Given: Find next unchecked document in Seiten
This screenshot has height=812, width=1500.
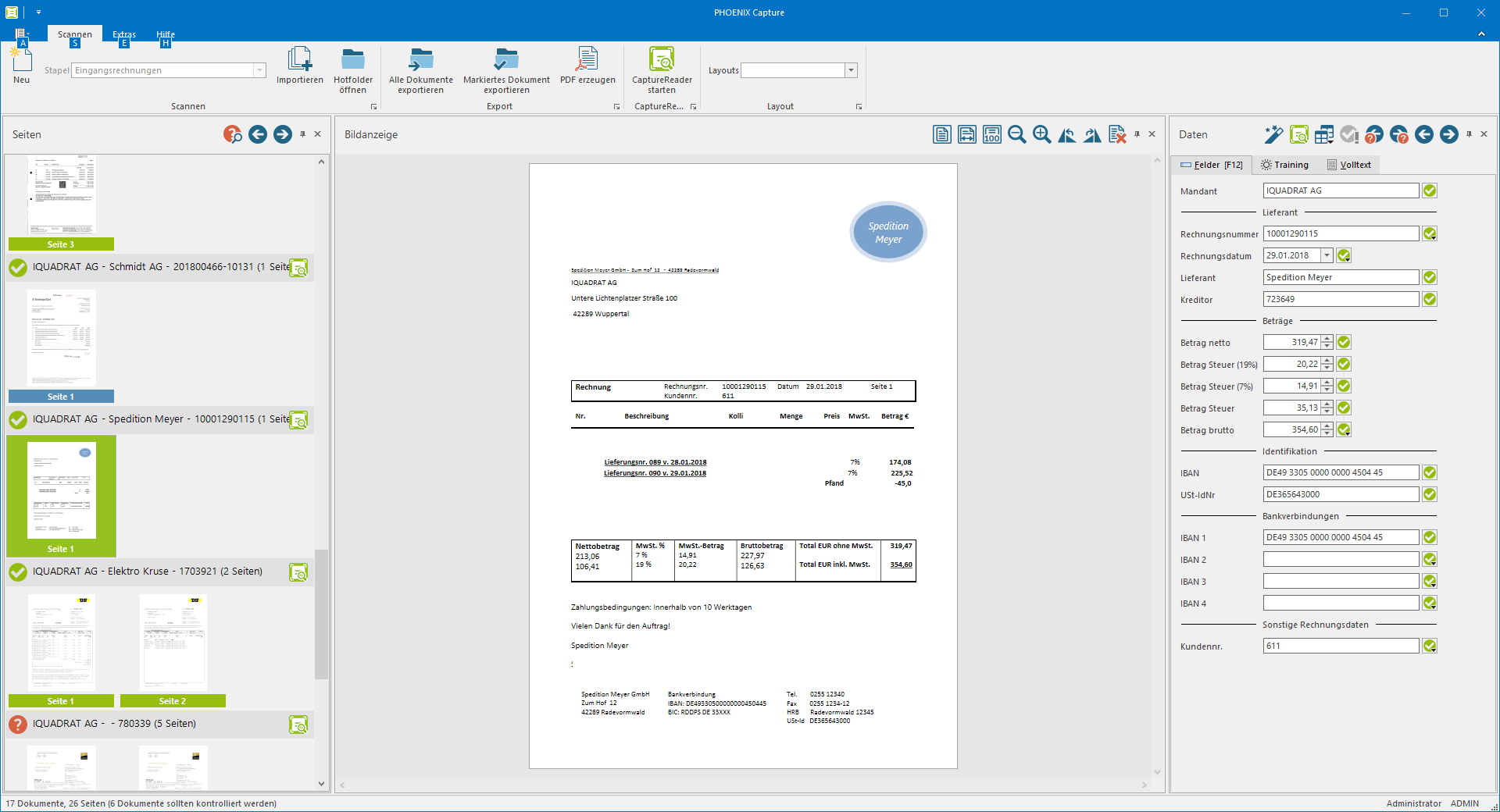Looking at the screenshot, I should [233, 134].
